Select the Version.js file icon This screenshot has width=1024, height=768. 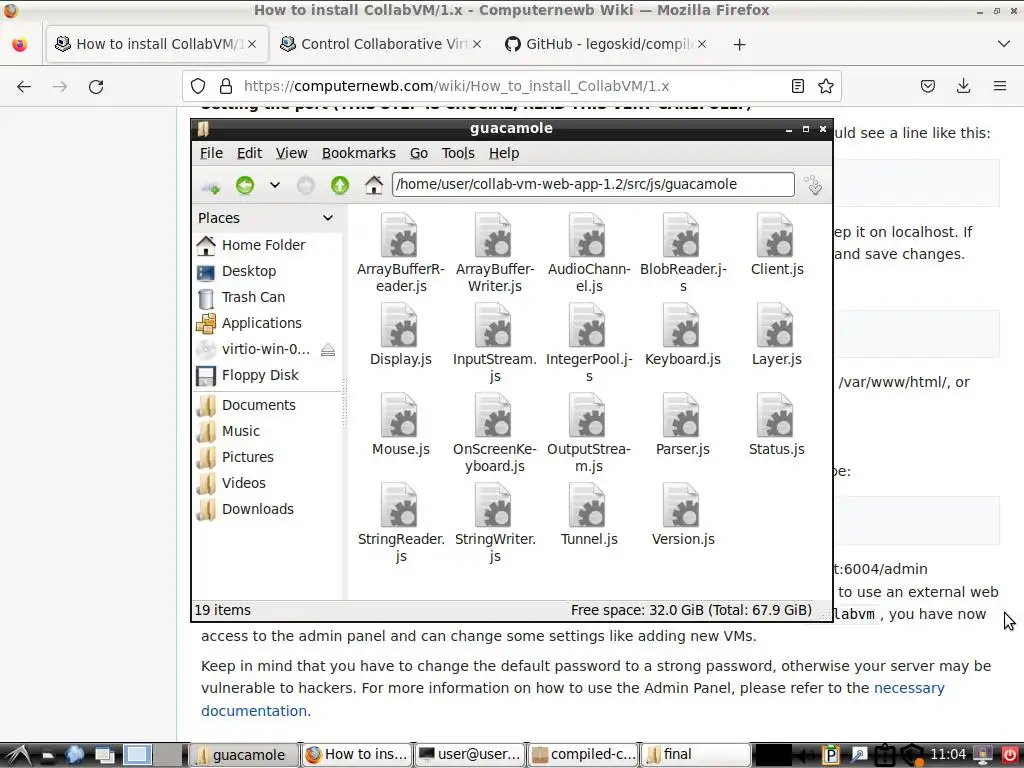[682, 506]
